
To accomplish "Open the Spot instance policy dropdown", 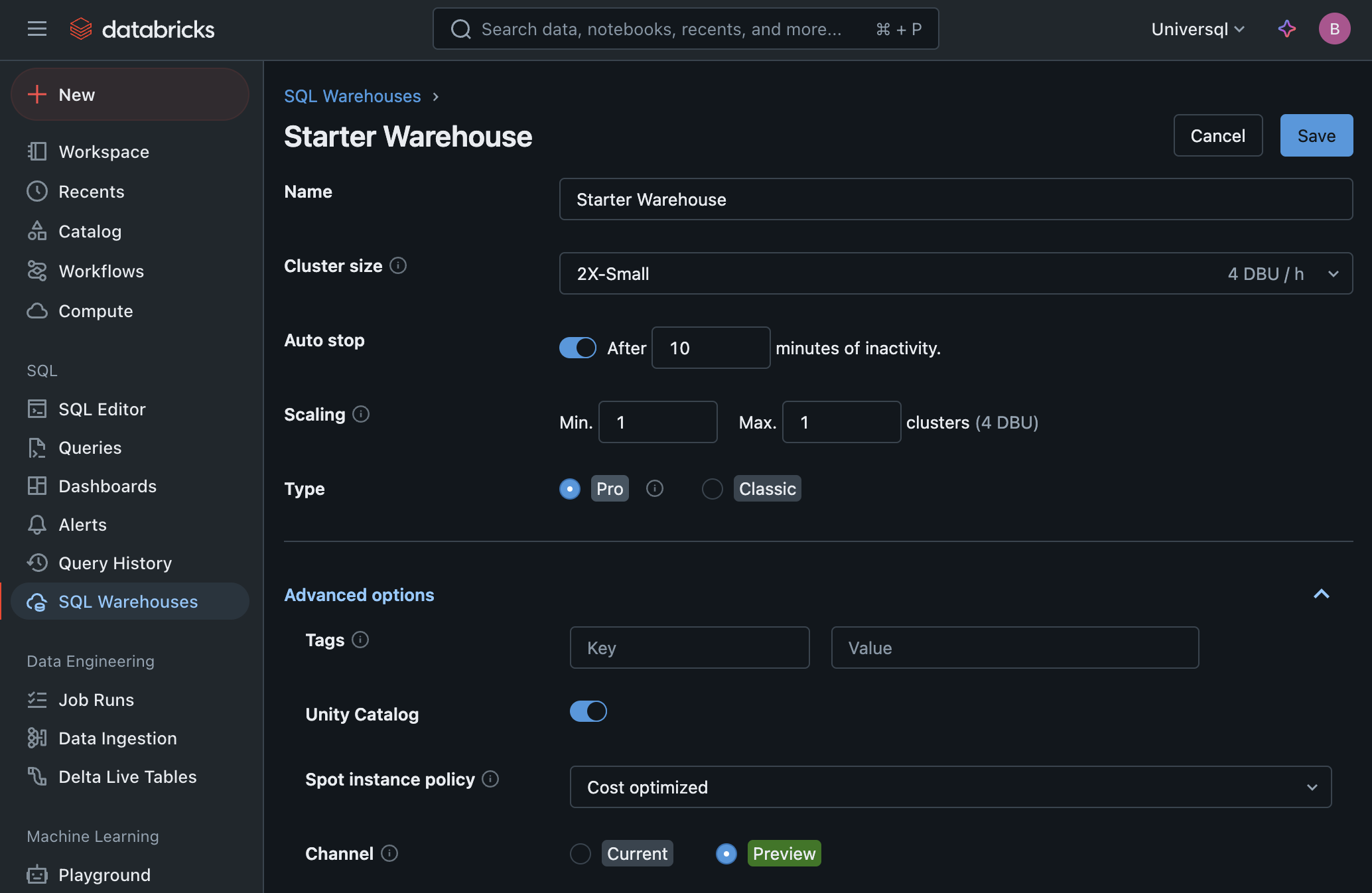I will tap(951, 787).
